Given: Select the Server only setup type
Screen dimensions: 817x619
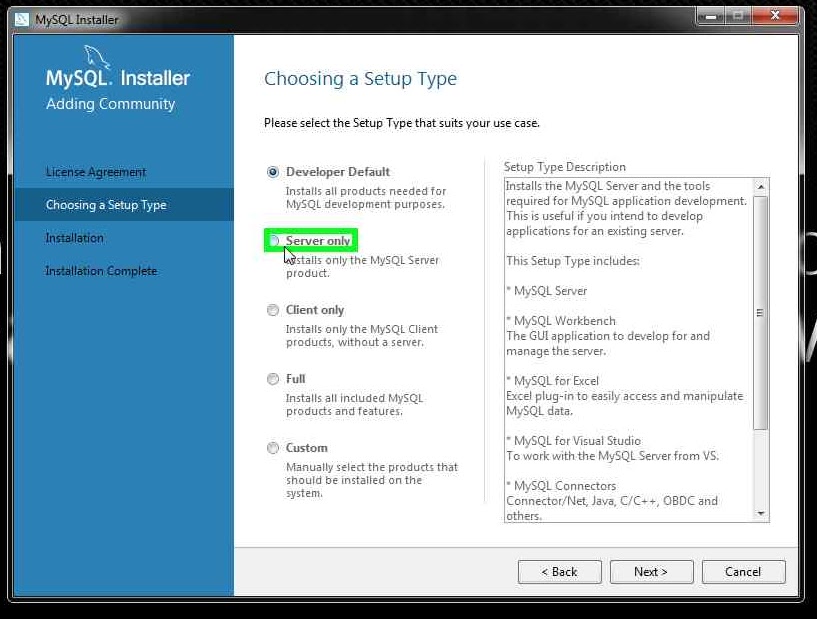Looking at the screenshot, I should (273, 240).
